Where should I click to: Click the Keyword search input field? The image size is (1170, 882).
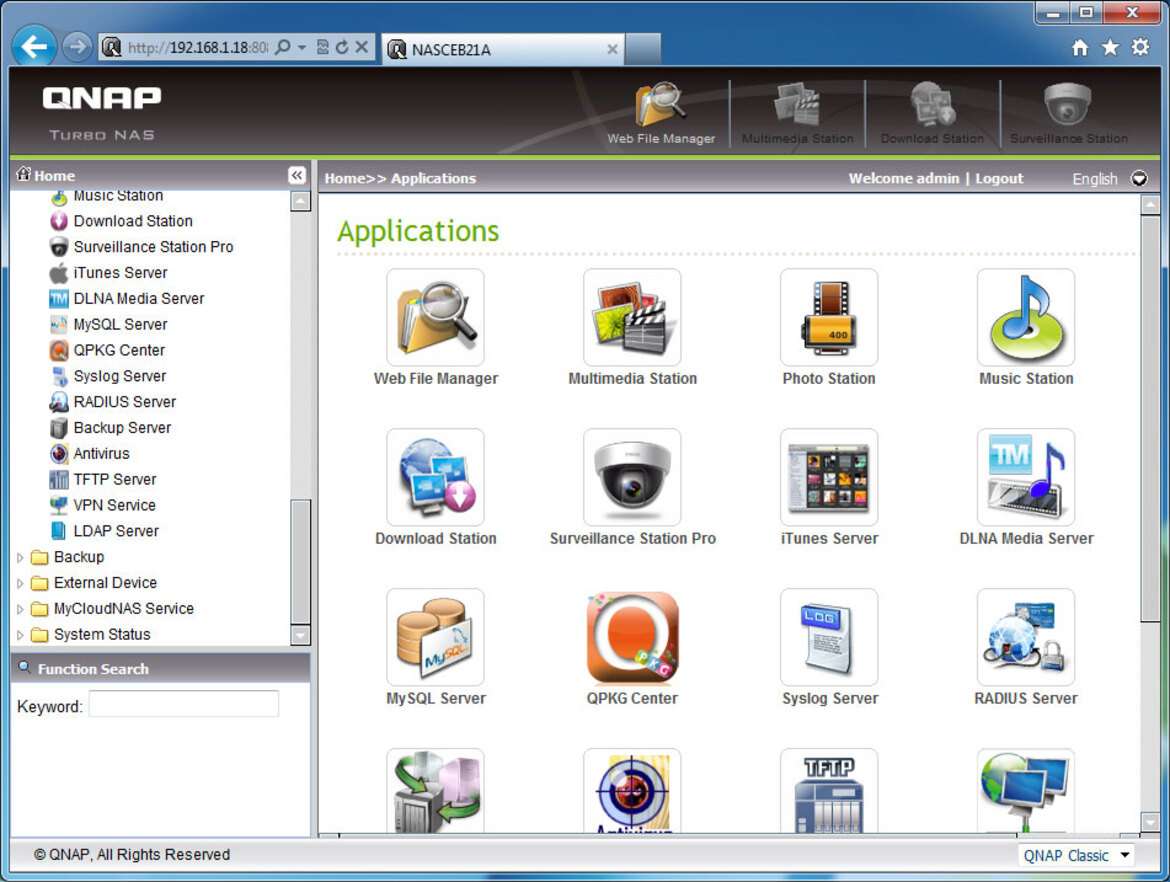[184, 704]
